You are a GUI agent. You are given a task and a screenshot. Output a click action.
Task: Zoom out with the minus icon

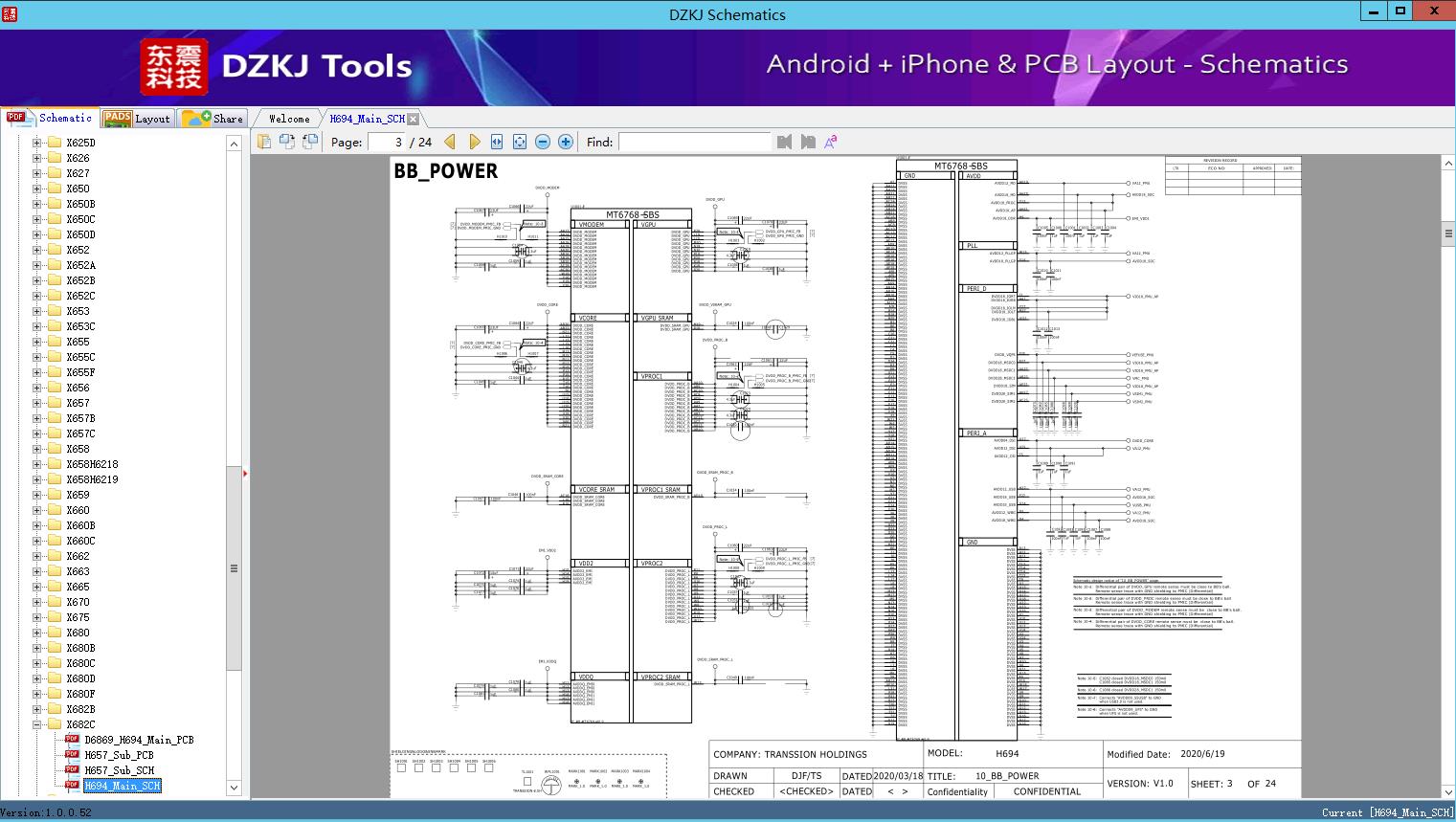pos(543,142)
